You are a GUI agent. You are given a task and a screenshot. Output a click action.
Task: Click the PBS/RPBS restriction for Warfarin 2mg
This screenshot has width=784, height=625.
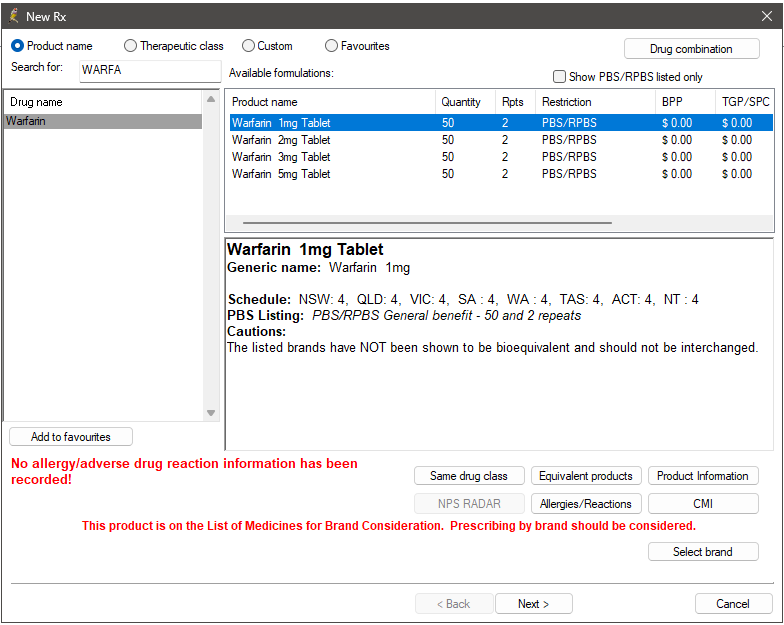pyautogui.click(x=569, y=140)
